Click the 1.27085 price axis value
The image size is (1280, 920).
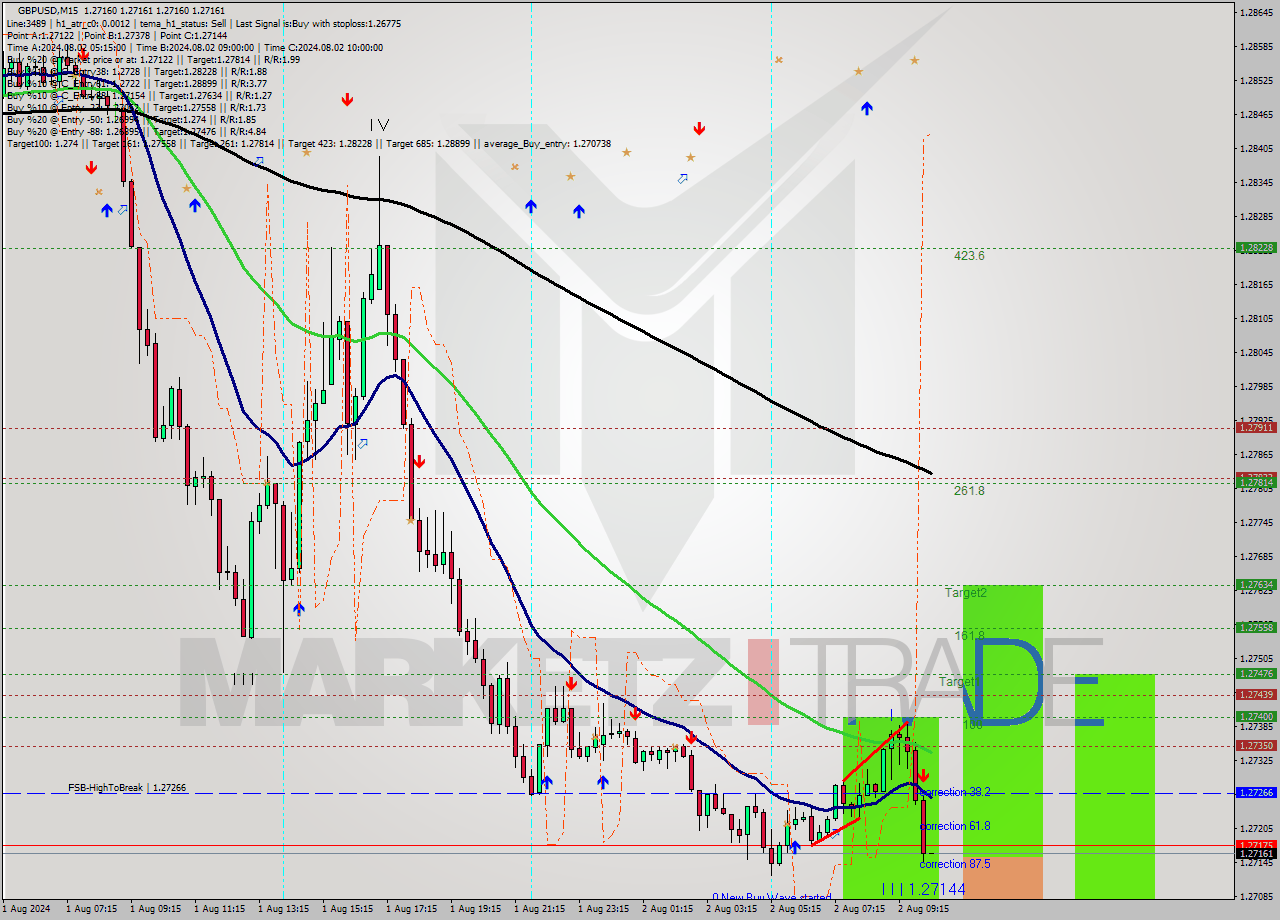coord(1256,896)
